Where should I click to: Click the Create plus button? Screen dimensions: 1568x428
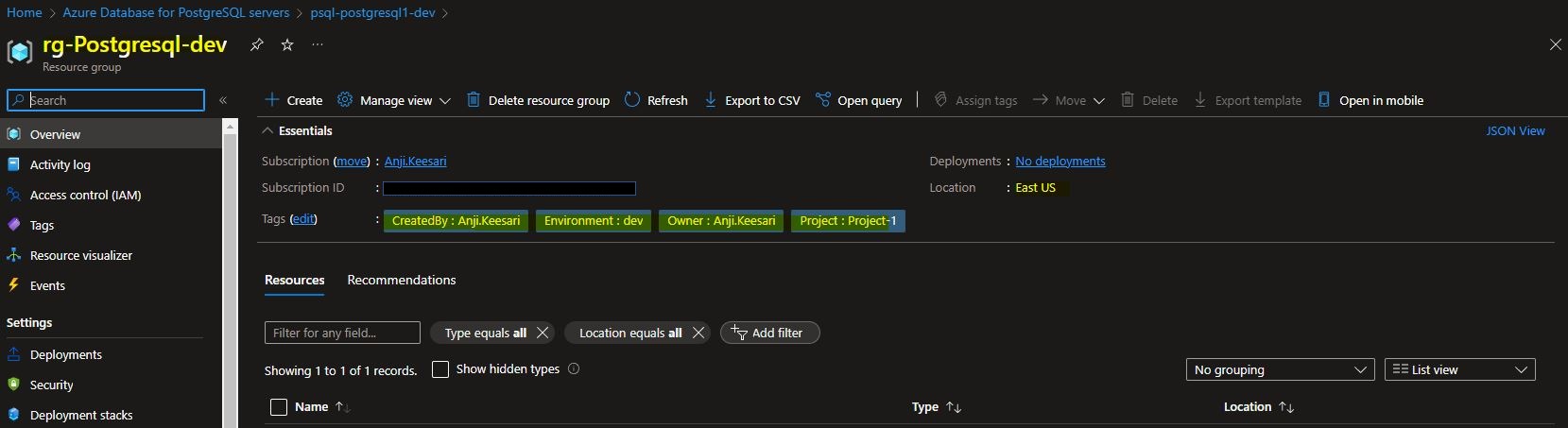pos(294,100)
